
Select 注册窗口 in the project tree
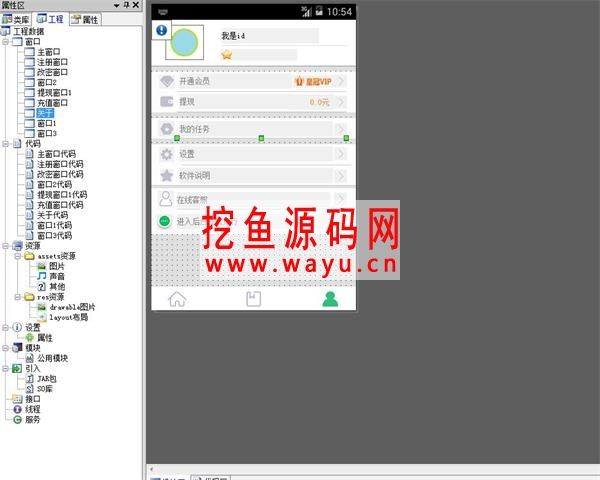point(52,62)
